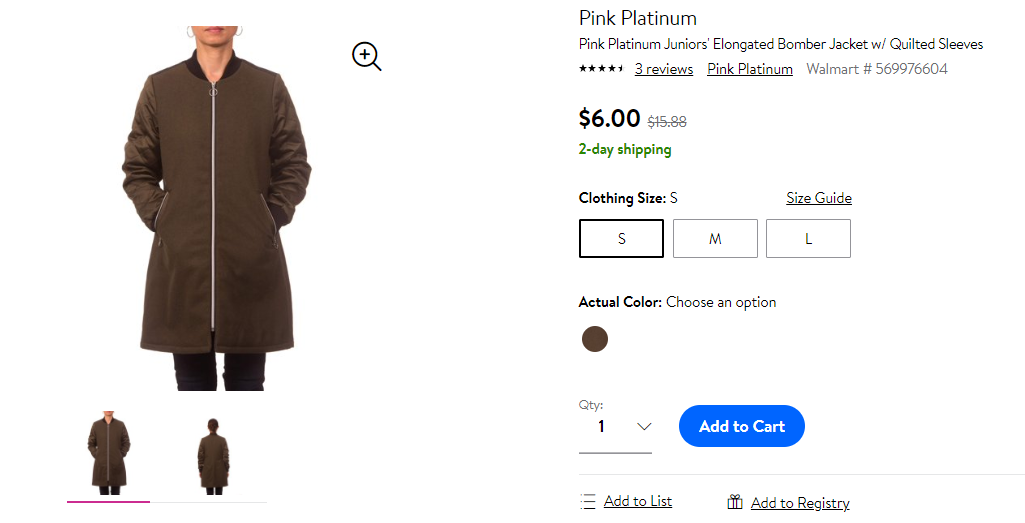This screenshot has width=1025, height=523.
Task: Select size M option
Action: point(715,239)
